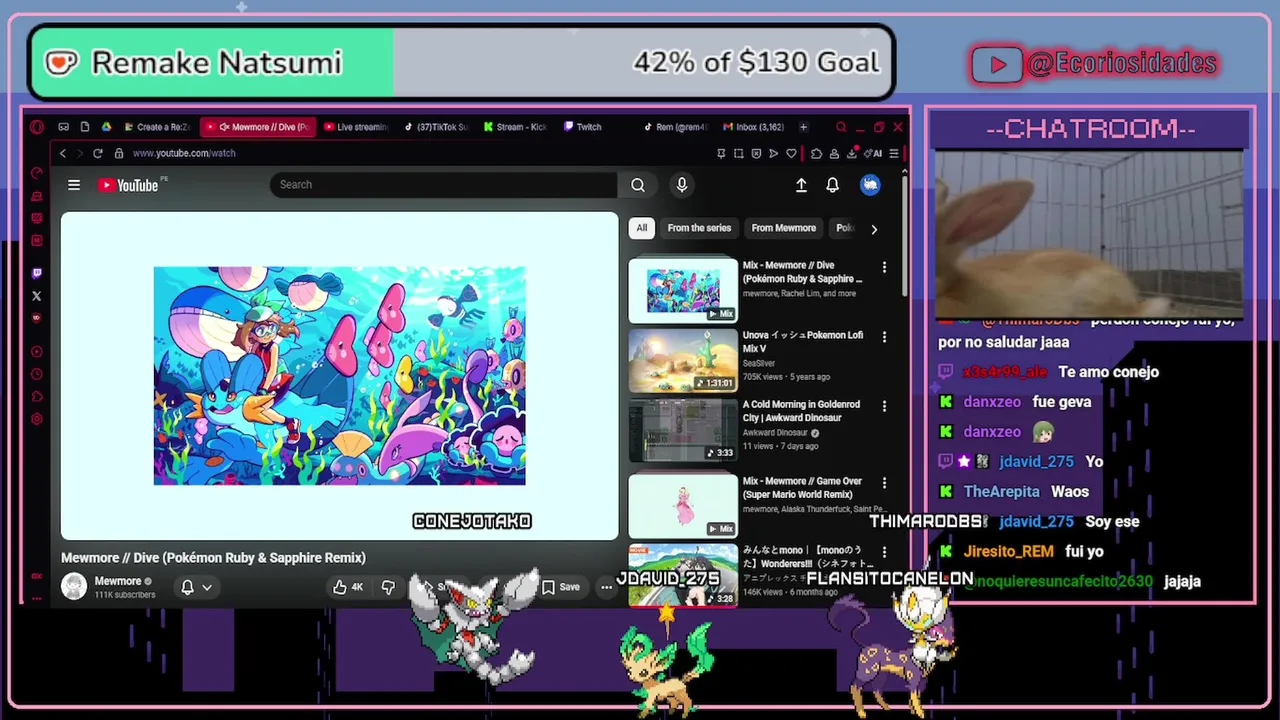Open browser search tabs magnifier icon
The image size is (1280, 720).
[841, 127]
